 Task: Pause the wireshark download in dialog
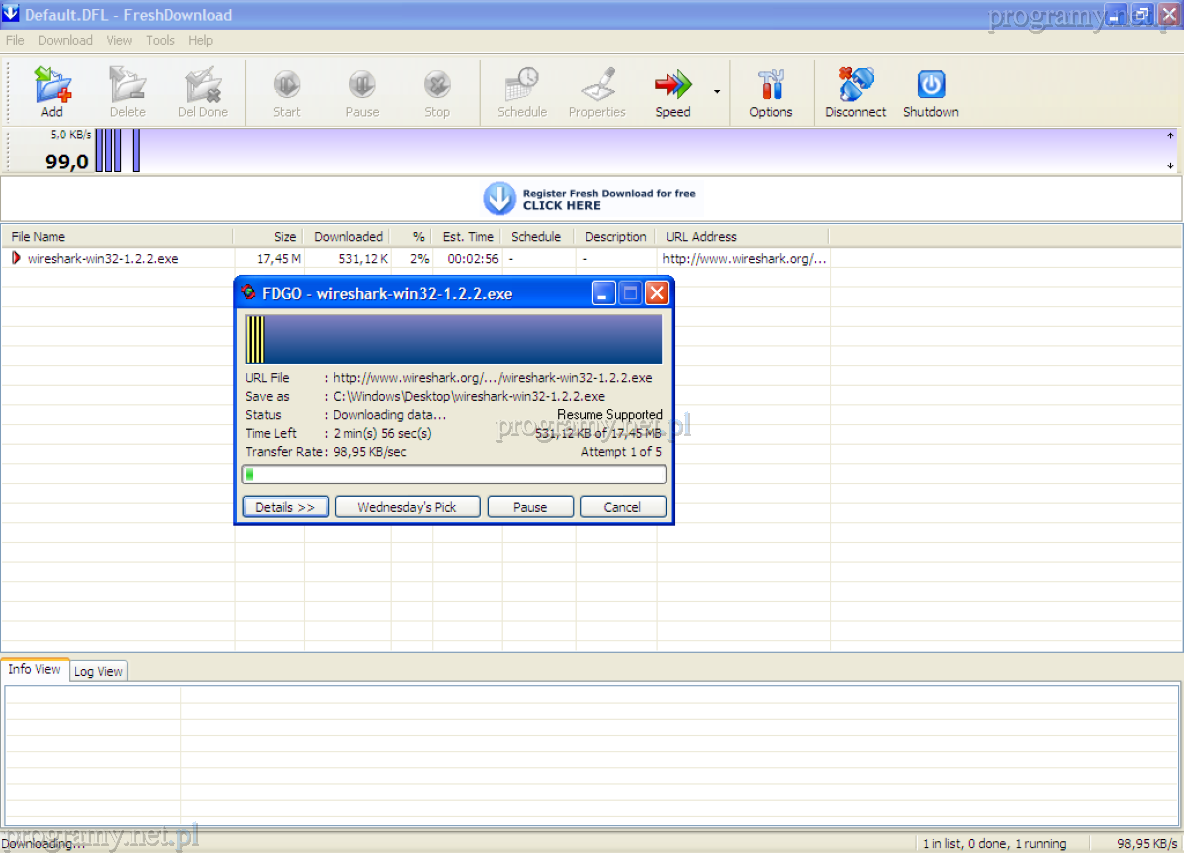pos(530,507)
